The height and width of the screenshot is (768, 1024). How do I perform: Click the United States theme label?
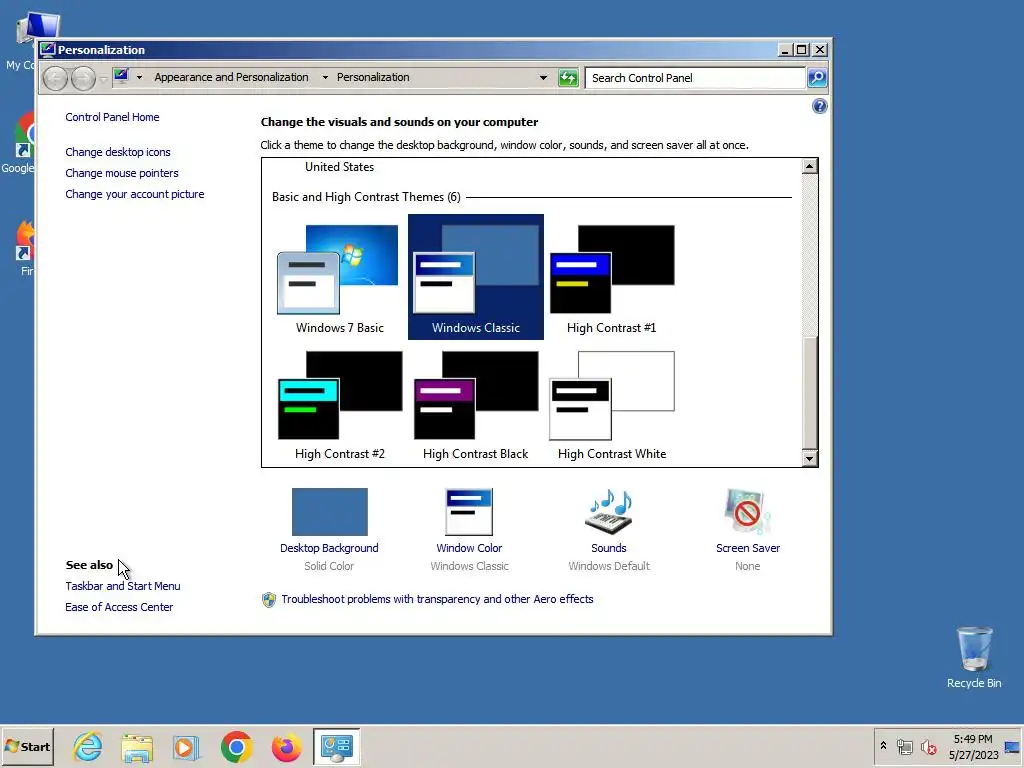click(339, 167)
